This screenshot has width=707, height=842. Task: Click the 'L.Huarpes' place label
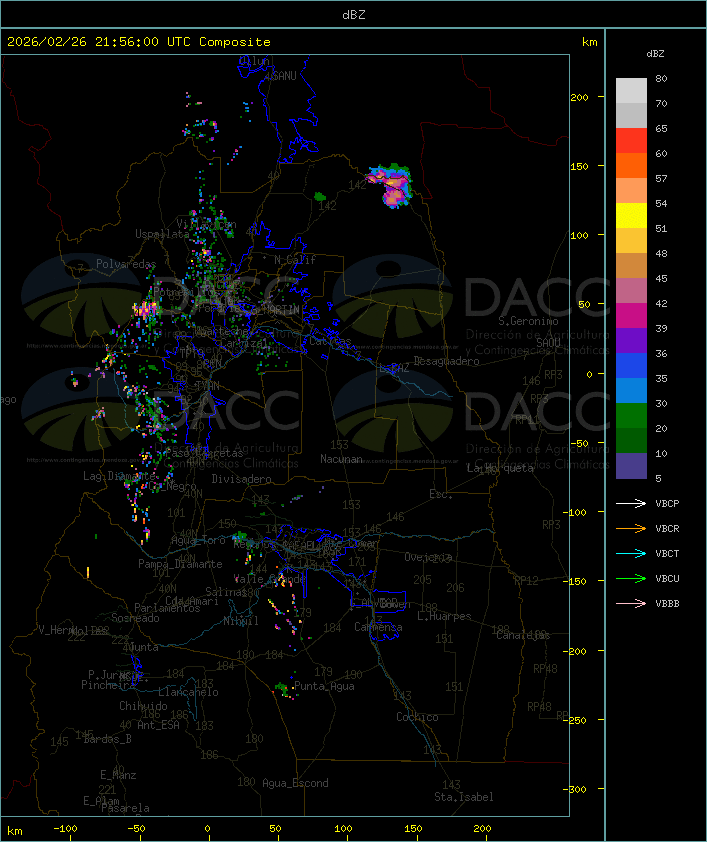pyautogui.click(x=444, y=616)
